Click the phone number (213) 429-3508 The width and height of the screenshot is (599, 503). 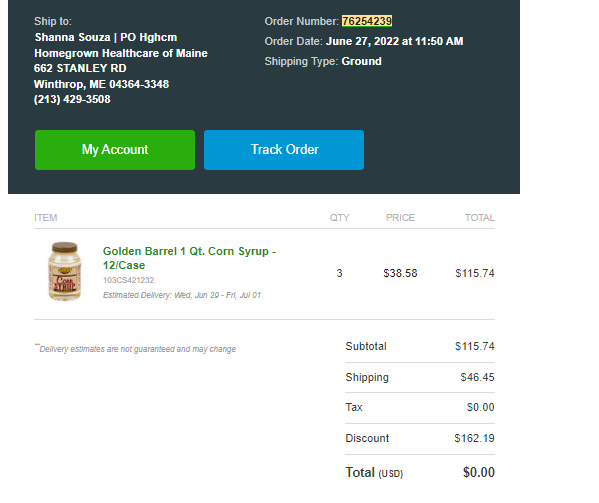click(72, 99)
